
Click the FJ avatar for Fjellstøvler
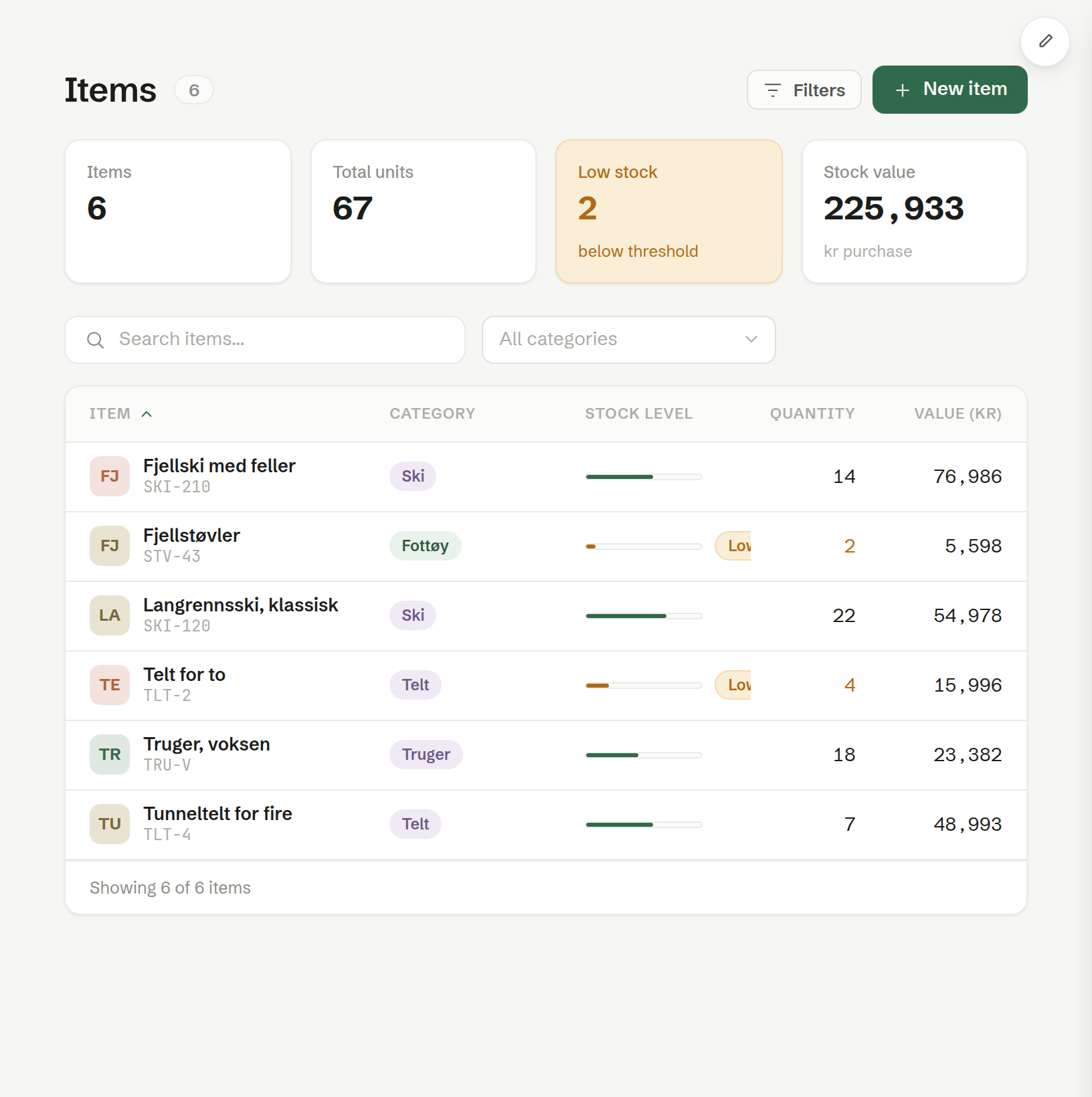pos(110,546)
